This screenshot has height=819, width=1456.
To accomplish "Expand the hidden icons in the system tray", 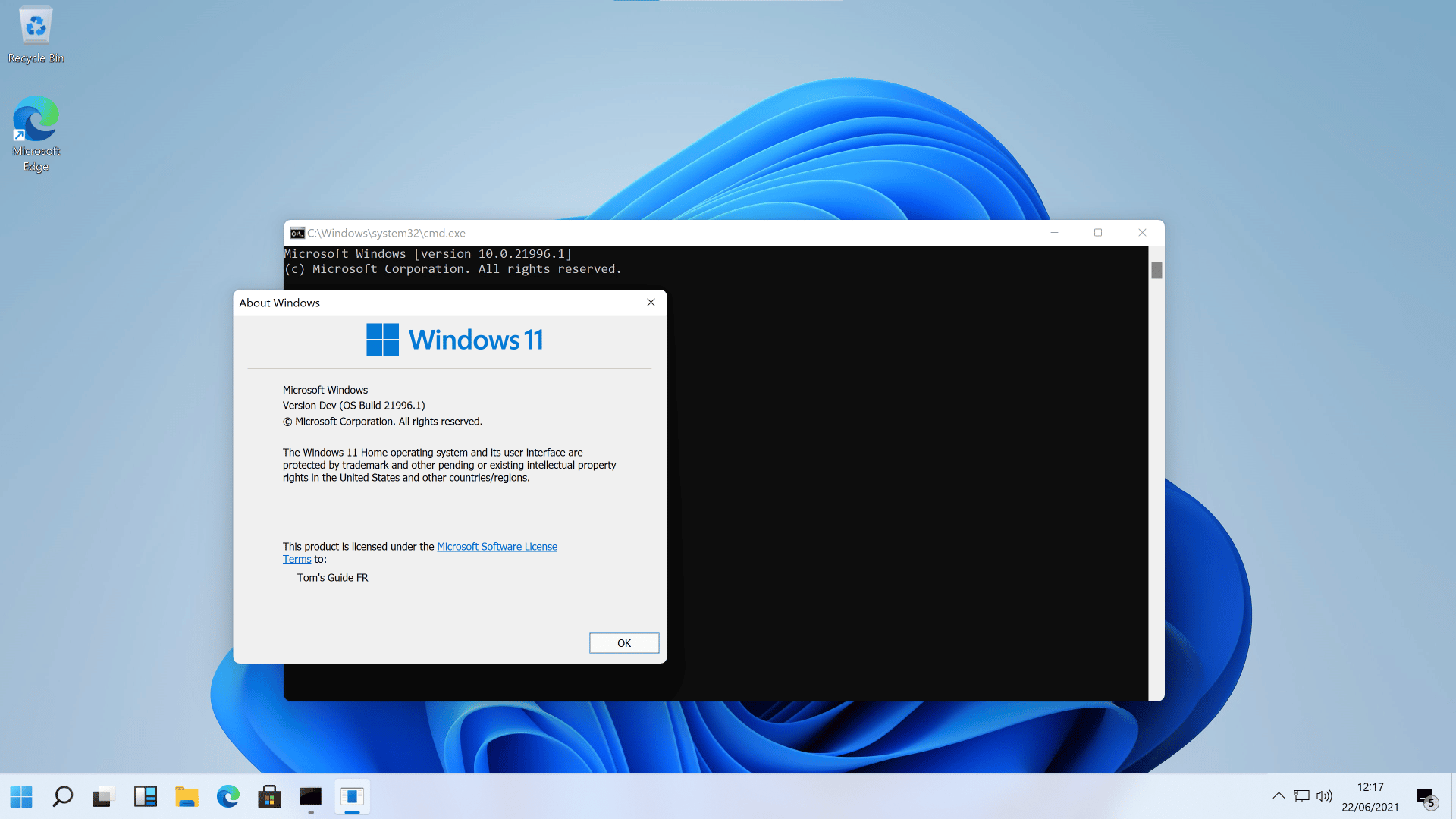I will (x=1279, y=796).
